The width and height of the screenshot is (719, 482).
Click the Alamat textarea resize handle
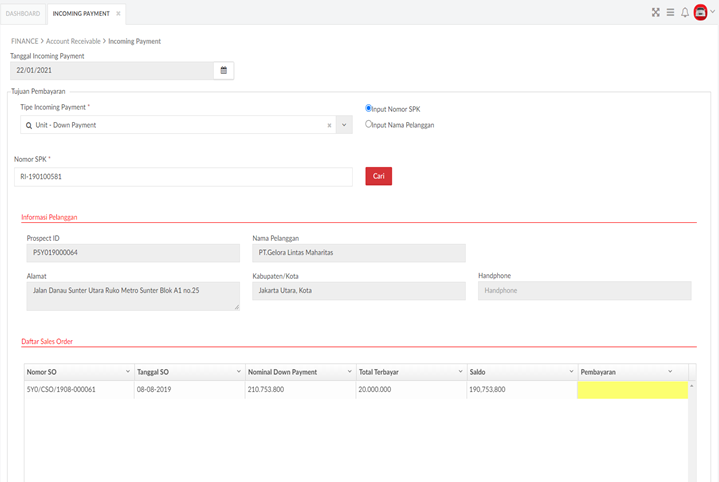[237, 307]
